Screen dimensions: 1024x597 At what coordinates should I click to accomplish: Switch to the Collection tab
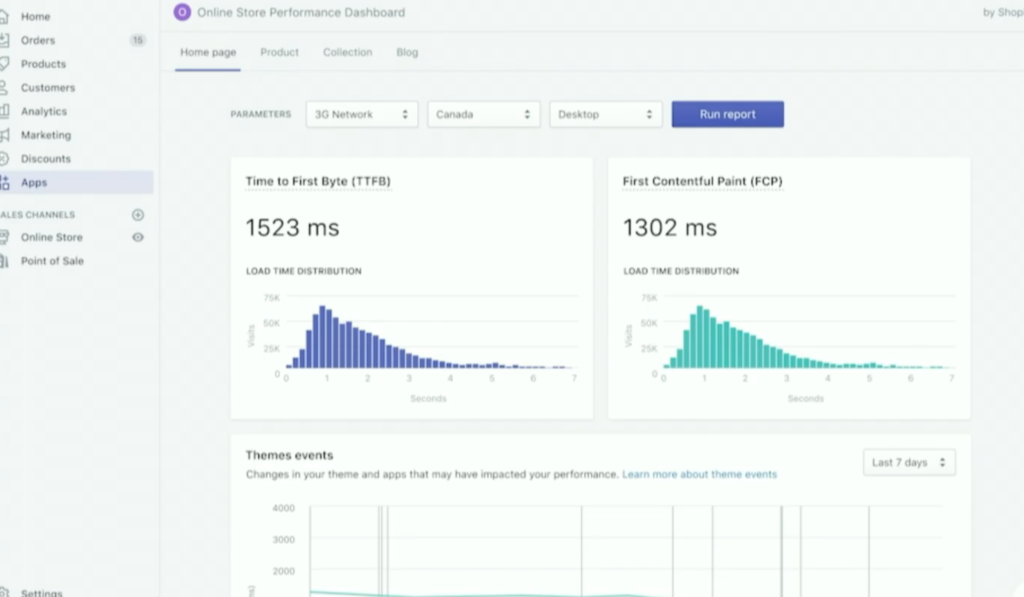[347, 52]
